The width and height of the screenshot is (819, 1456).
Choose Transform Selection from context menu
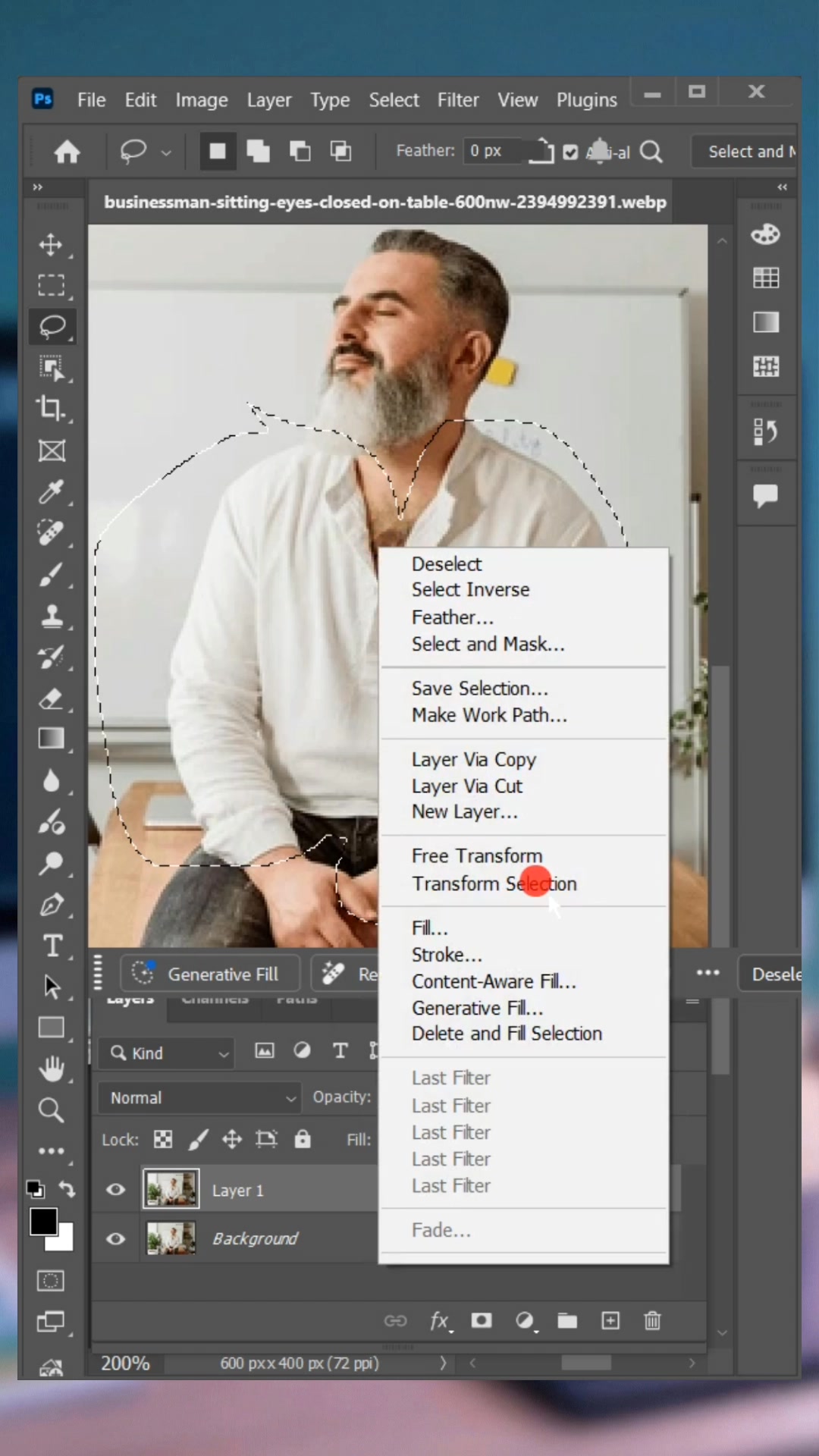tap(494, 883)
